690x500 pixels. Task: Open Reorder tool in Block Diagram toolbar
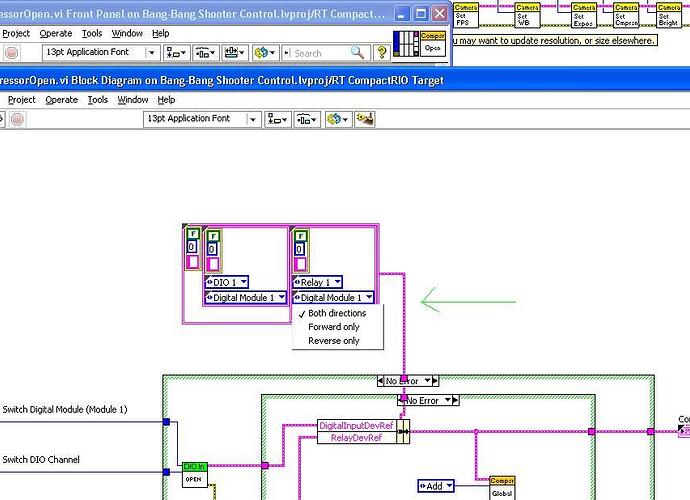[x=338, y=119]
